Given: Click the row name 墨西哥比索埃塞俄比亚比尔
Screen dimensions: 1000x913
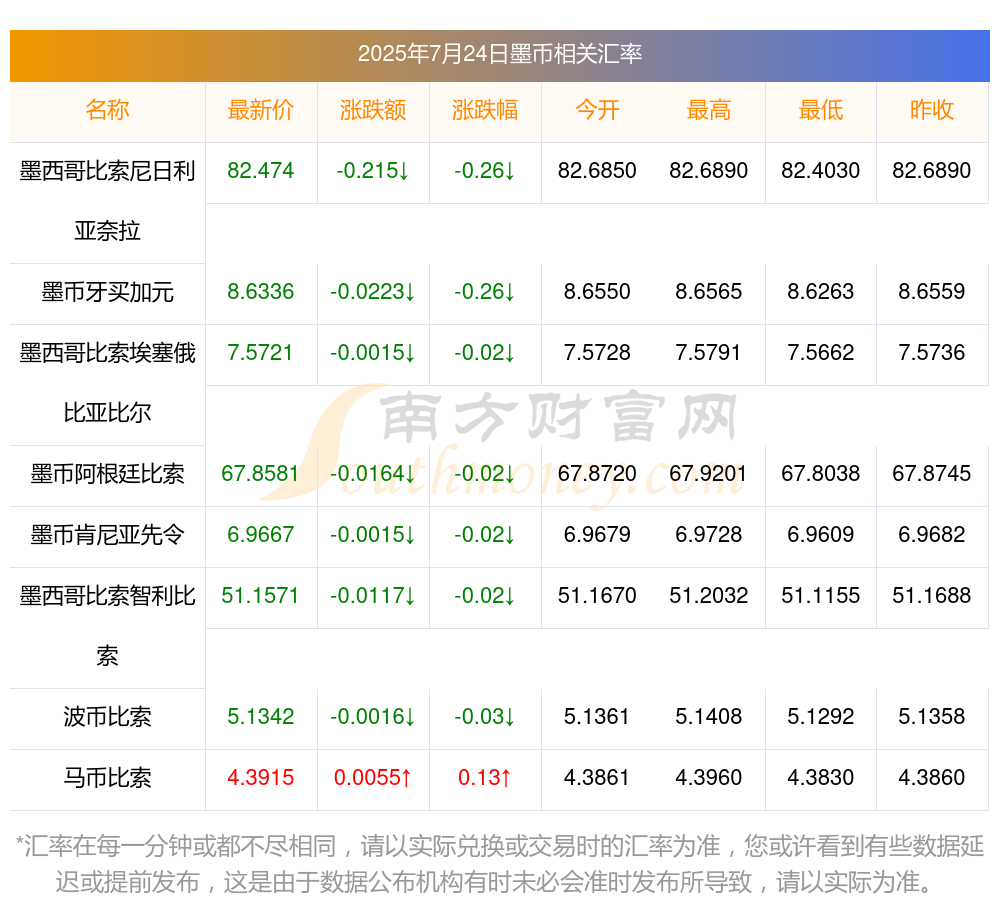Looking at the screenshot, I should pyautogui.click(x=107, y=383).
